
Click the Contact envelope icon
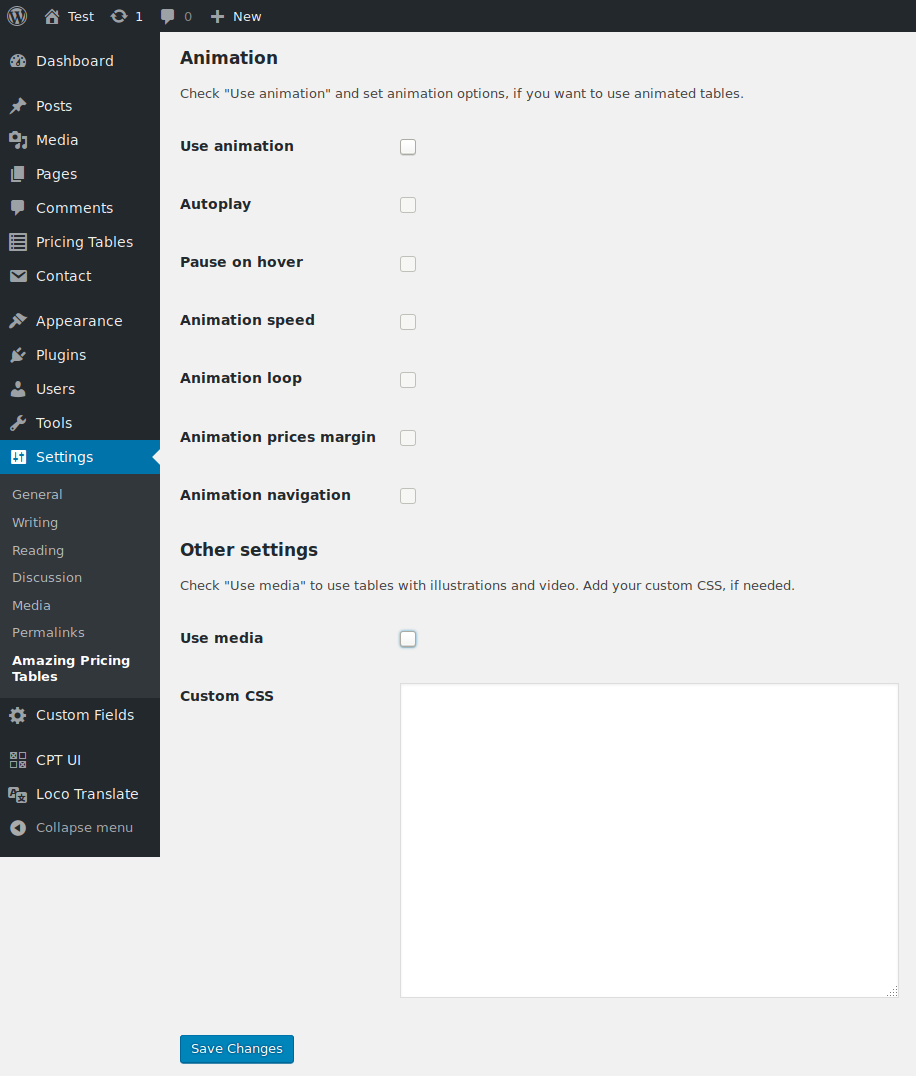pos(19,276)
